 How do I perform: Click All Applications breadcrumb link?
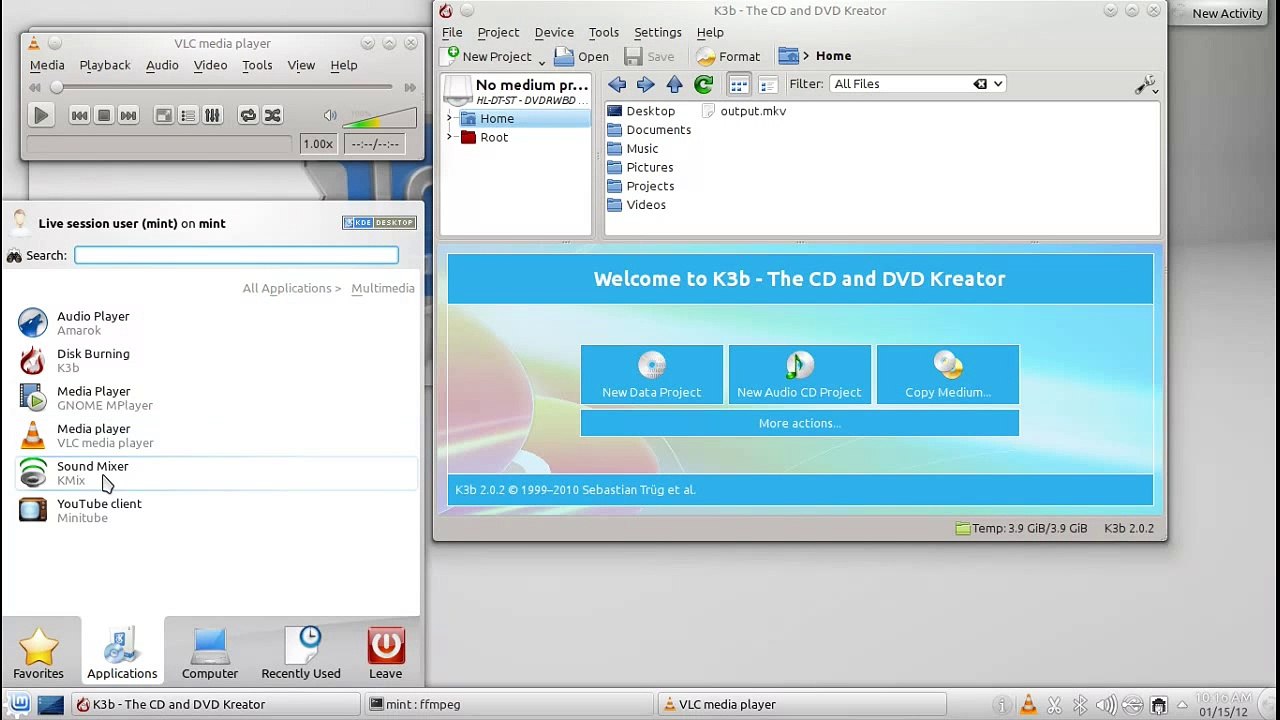click(x=287, y=288)
